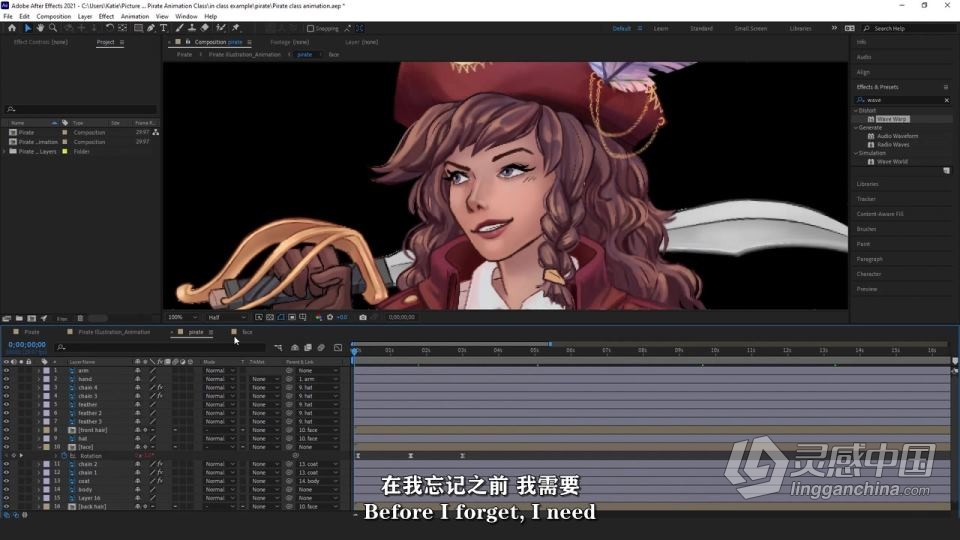Click the arm layer label color swatch
Image resolution: width=960 pixels, height=540 pixels.
point(46,370)
